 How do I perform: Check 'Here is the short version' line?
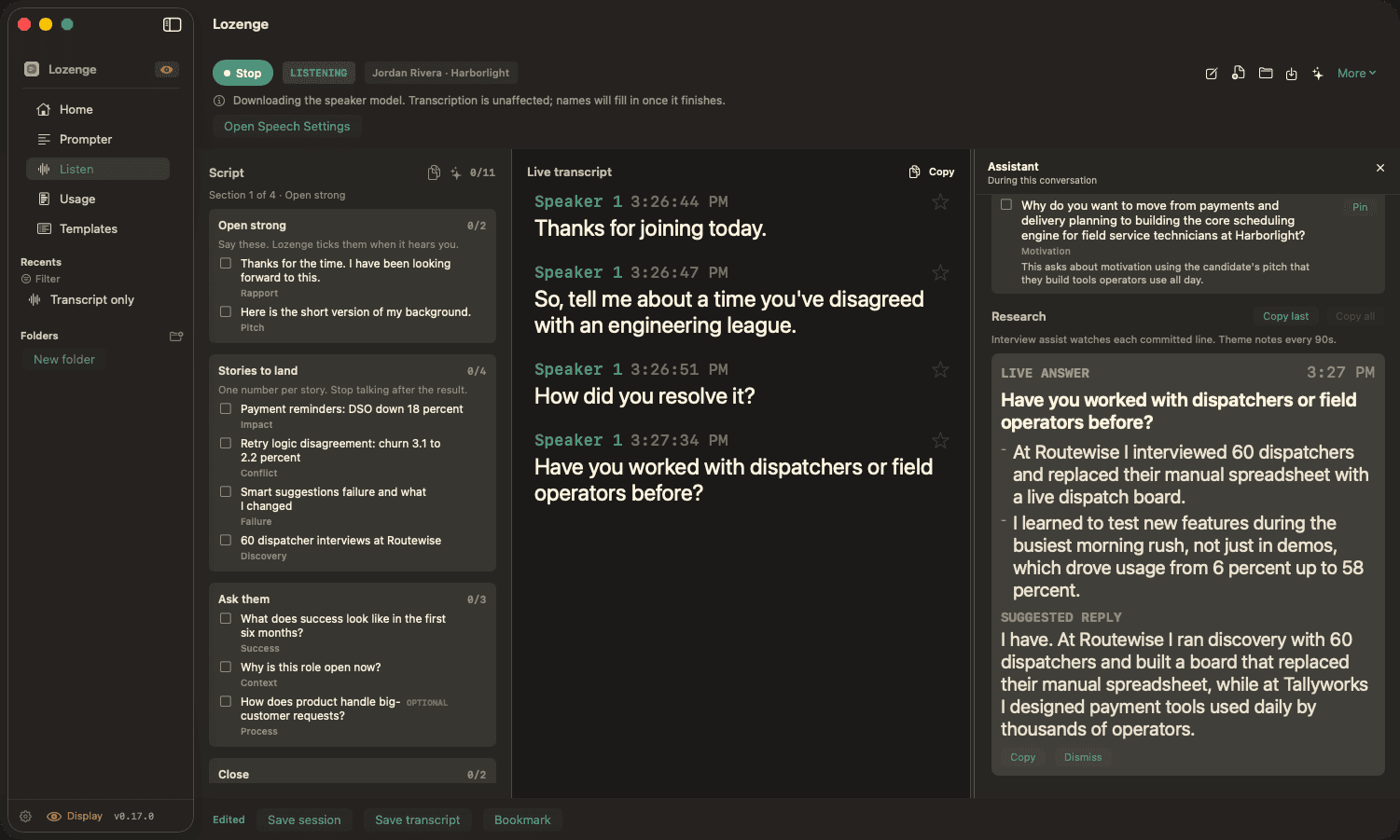coord(225,312)
